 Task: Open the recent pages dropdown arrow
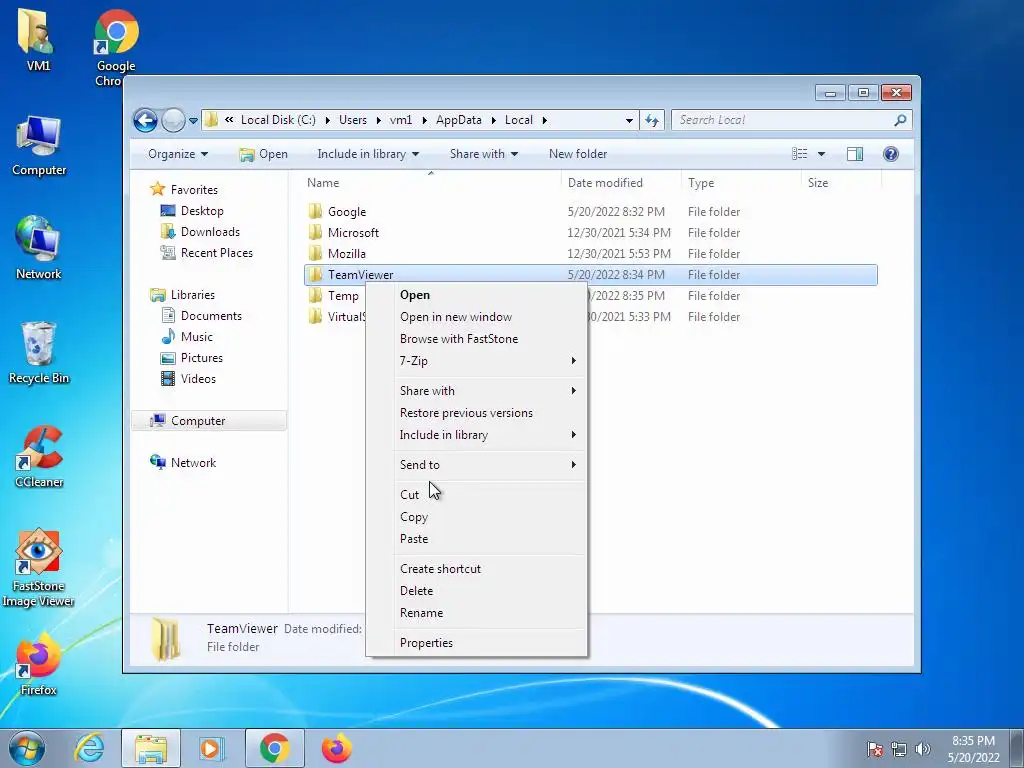pyautogui.click(x=193, y=121)
